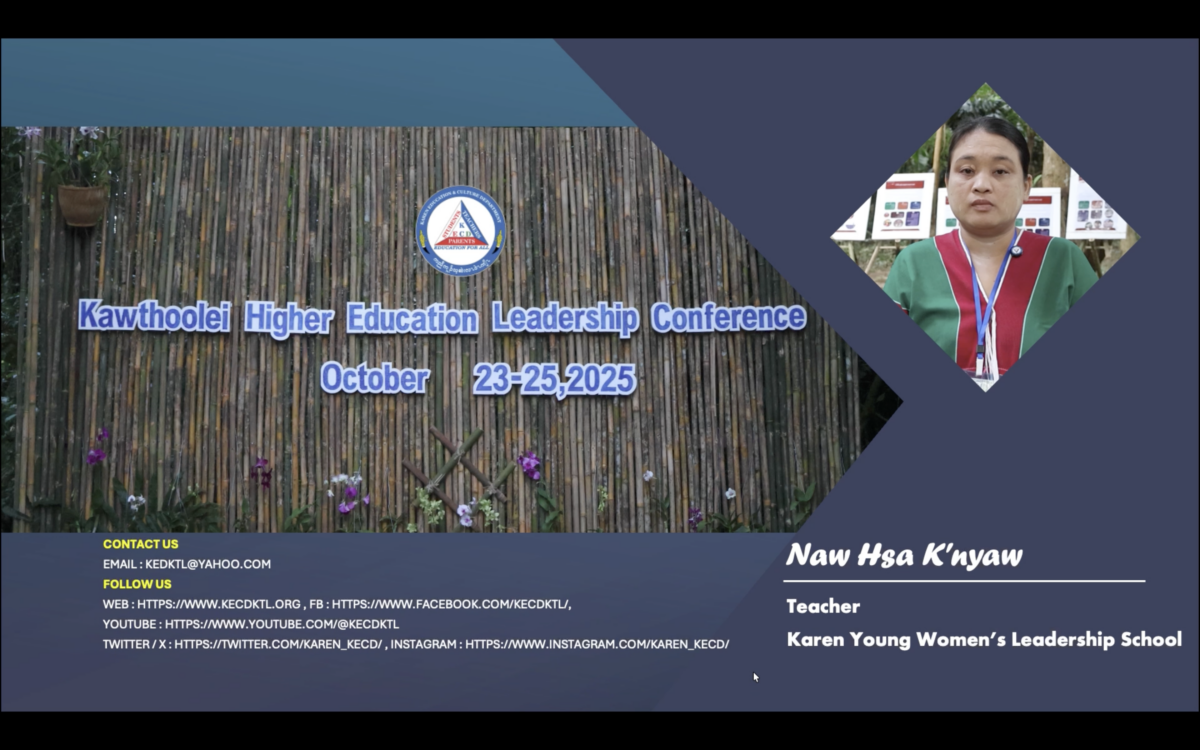Open the Facebook KECDKTL page link
Image resolution: width=1200 pixels, height=750 pixels.
pos(450,604)
